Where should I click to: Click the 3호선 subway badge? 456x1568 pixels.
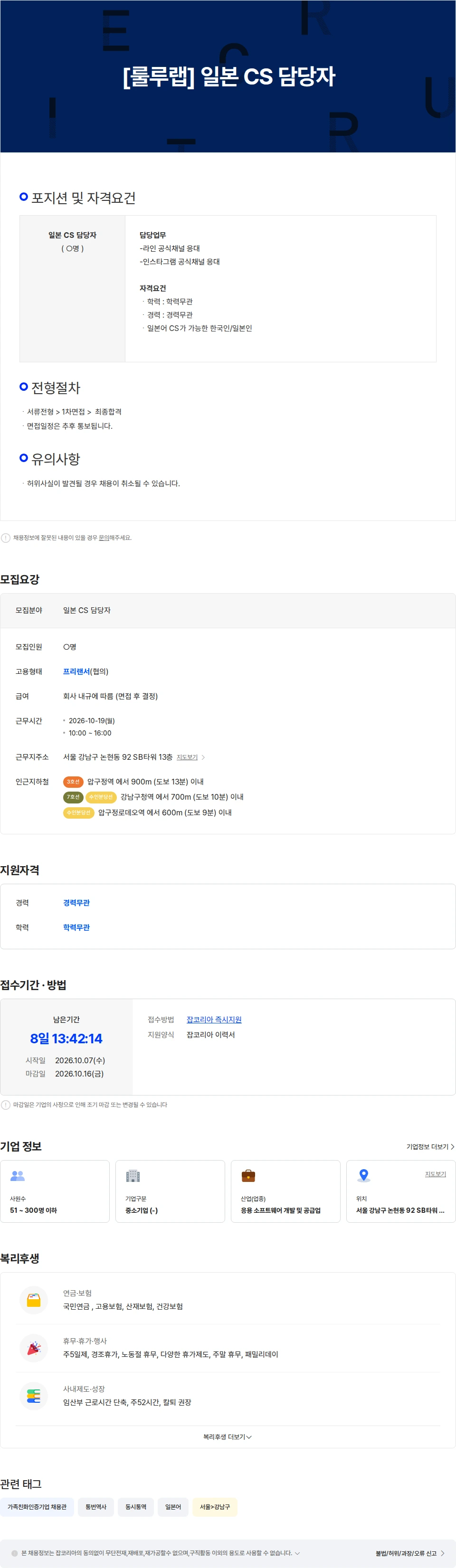pos(73,782)
